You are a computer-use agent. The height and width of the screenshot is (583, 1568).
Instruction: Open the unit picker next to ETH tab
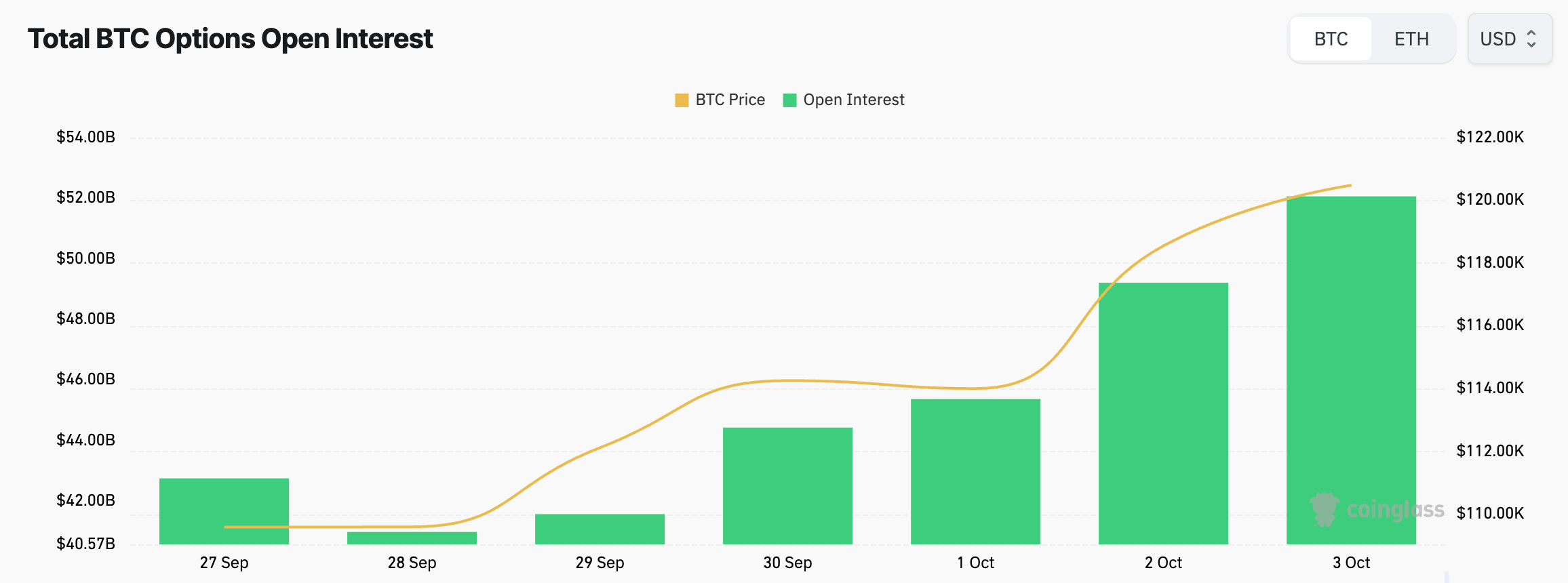pos(1509,39)
